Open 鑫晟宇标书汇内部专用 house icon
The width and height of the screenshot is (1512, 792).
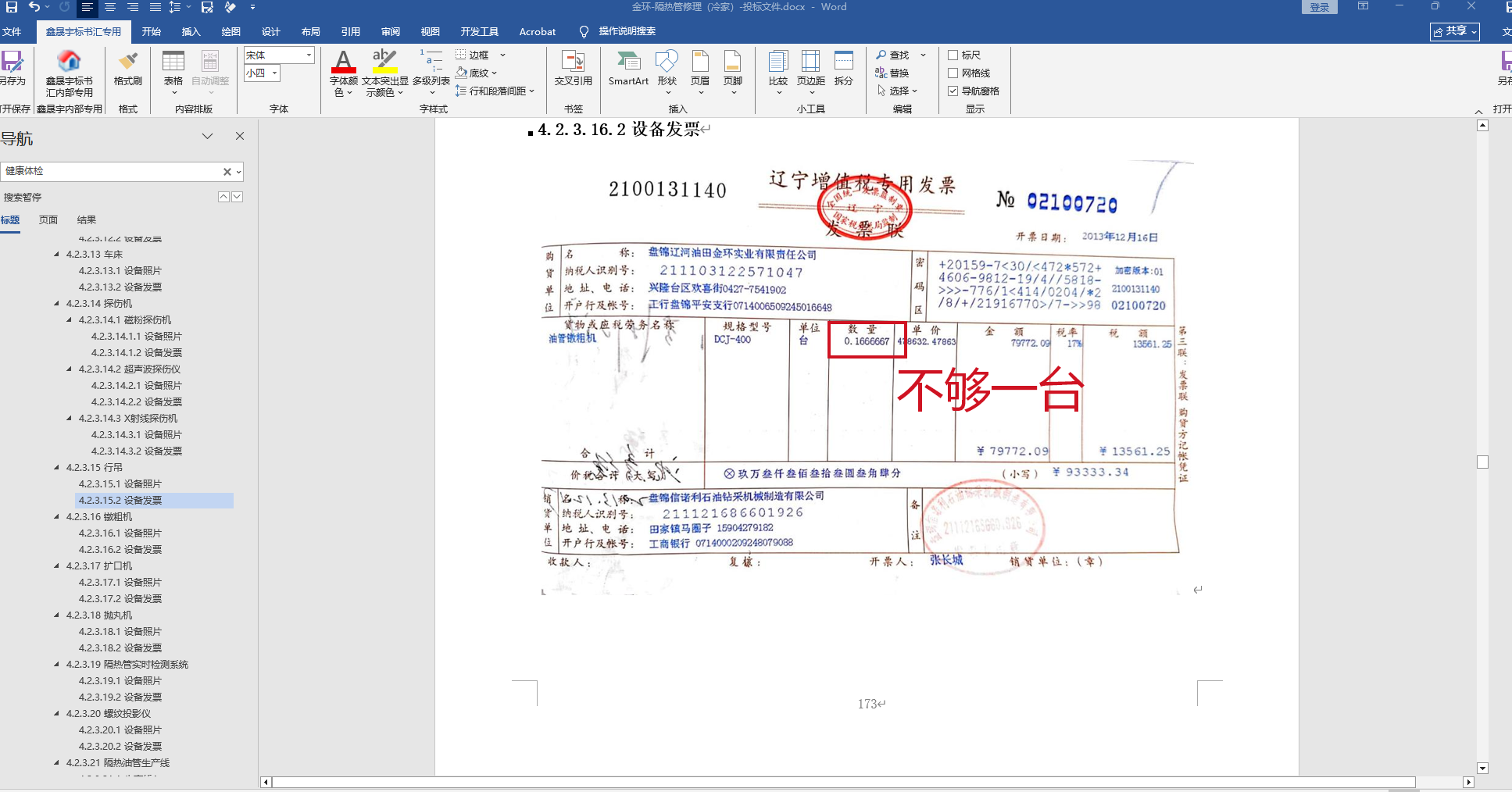(70, 73)
